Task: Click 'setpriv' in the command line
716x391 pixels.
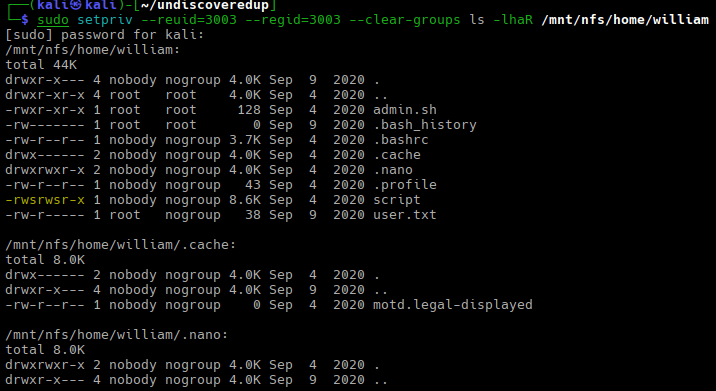Action: click(105, 20)
